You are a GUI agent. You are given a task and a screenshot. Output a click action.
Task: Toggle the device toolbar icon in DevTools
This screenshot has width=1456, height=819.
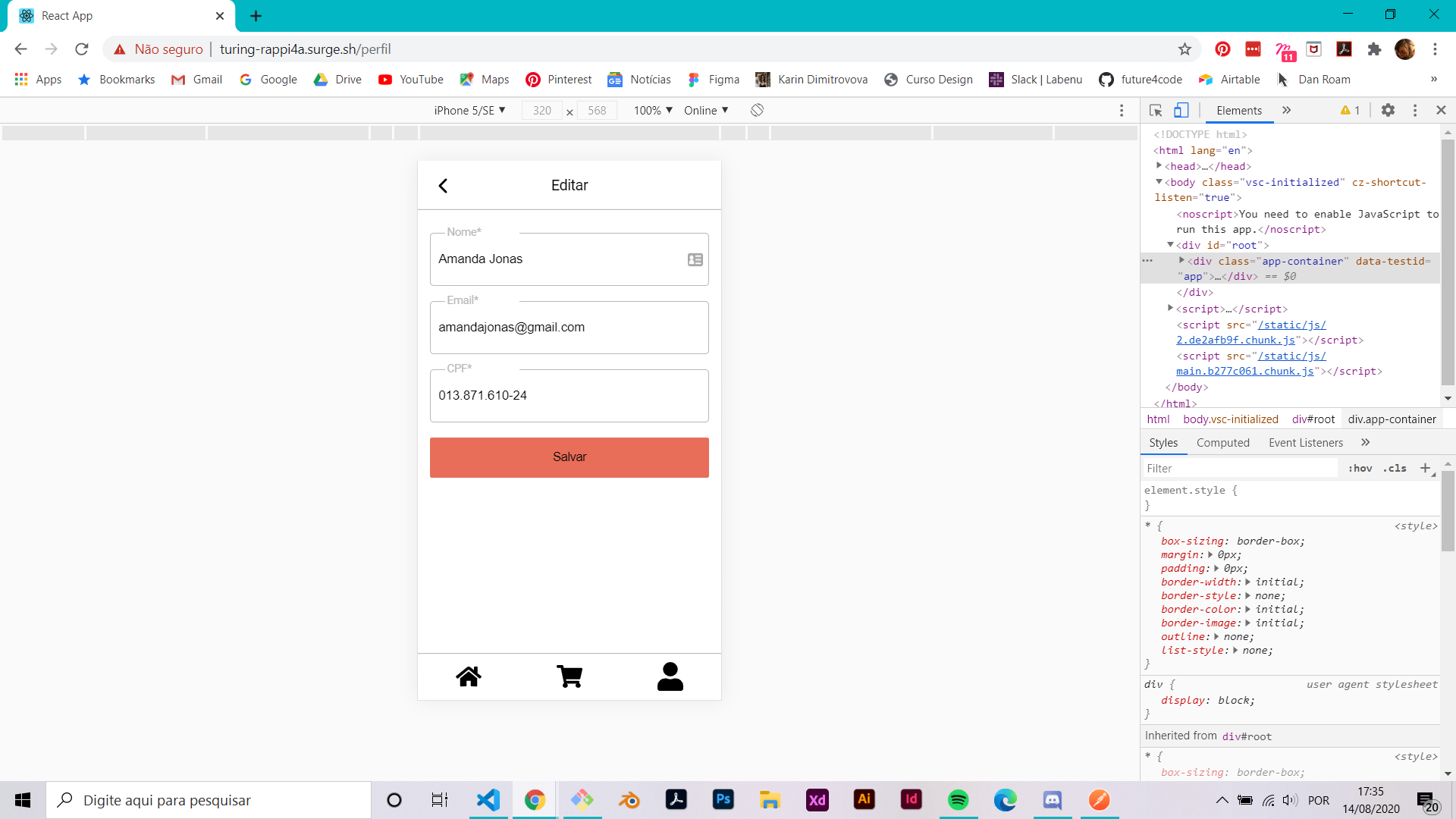tap(1181, 111)
